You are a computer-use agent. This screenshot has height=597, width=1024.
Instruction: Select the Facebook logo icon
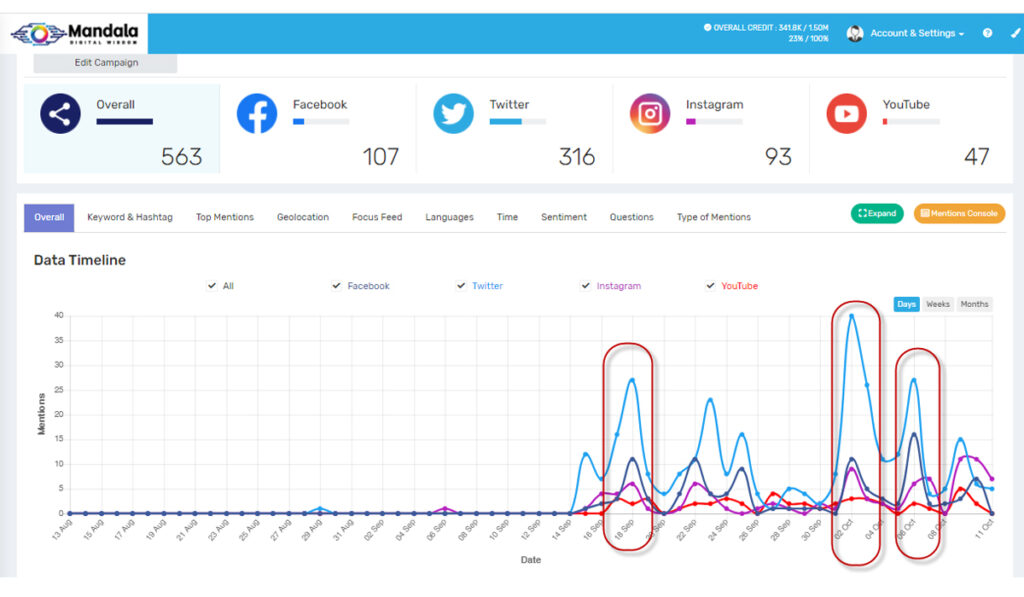[x=257, y=114]
